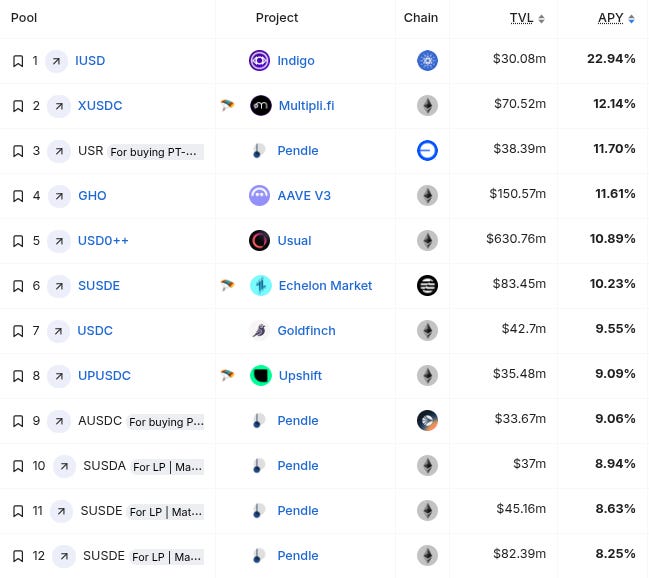
Task: Open the AAVE V3 project link
Action: click(x=304, y=196)
